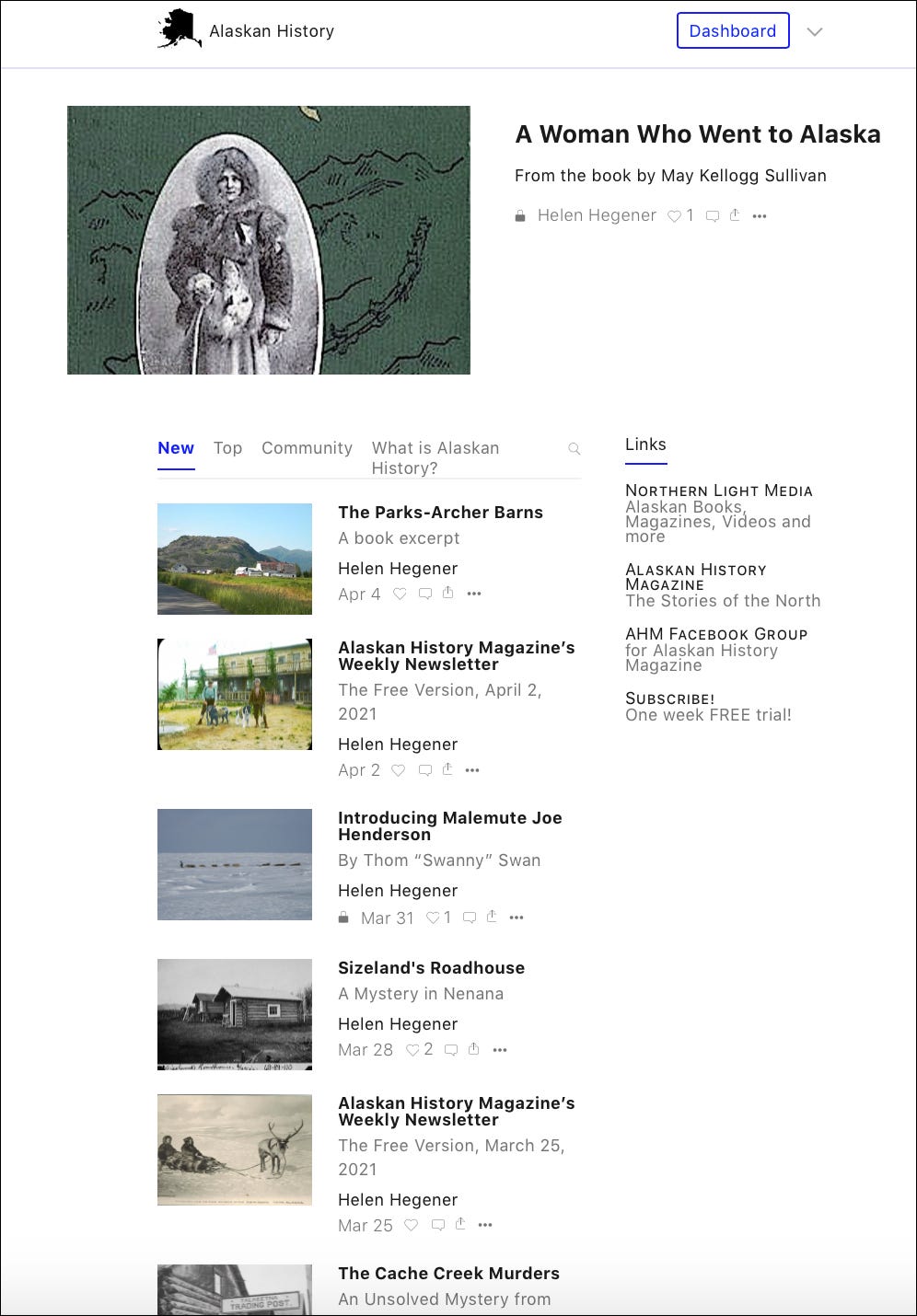Image resolution: width=917 pixels, height=1316 pixels.
Task: Open more options for the Apr 2 post
Action: click(472, 771)
